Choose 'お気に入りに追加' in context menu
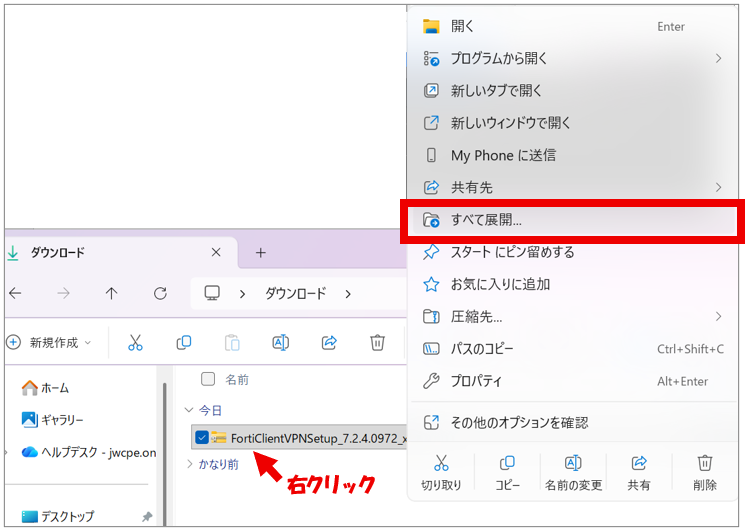The height and width of the screenshot is (530, 747). pos(573,284)
